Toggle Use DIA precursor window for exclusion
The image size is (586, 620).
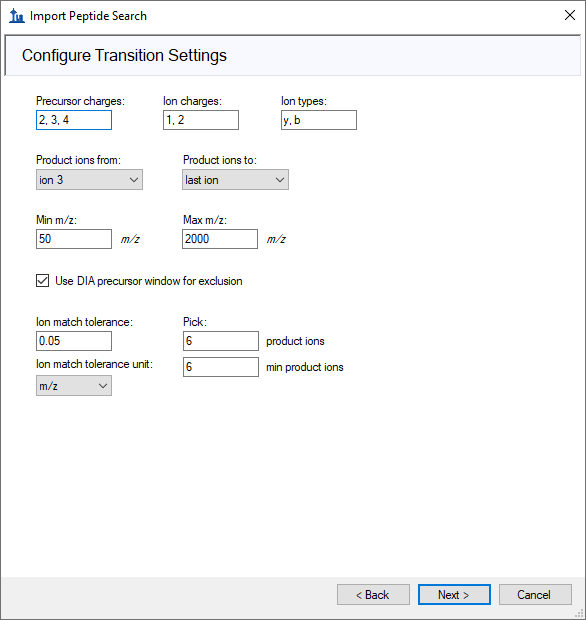coord(43,281)
